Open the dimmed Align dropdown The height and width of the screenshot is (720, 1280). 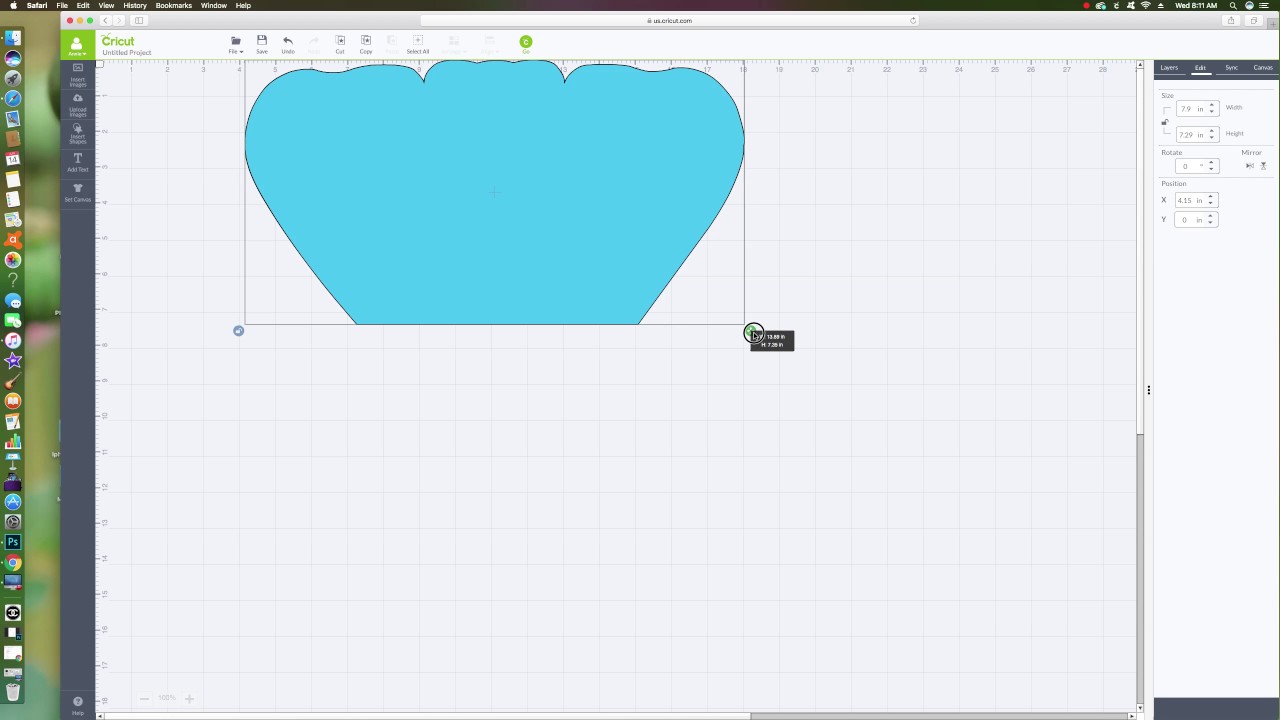click(489, 44)
